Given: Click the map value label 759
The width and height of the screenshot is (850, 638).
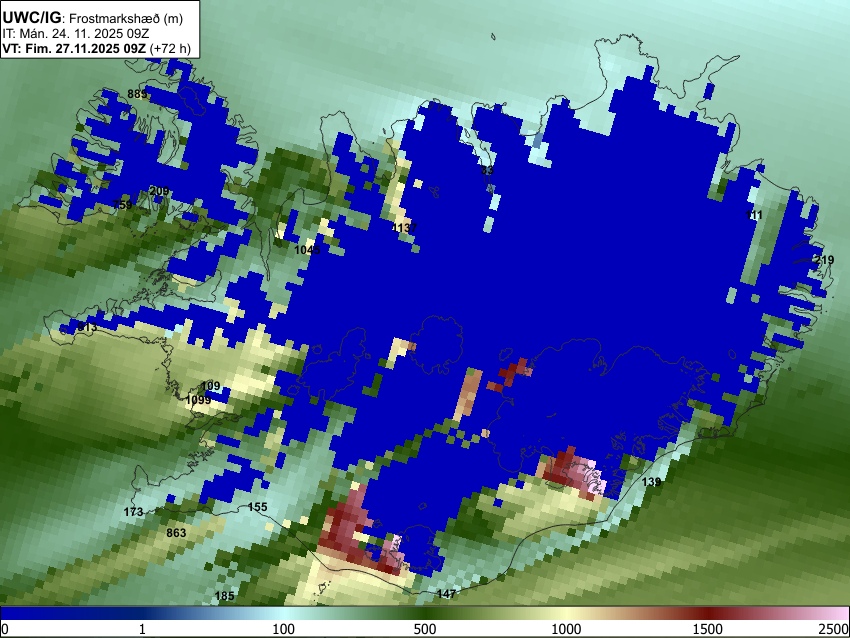Looking at the screenshot, I should tap(123, 204).
